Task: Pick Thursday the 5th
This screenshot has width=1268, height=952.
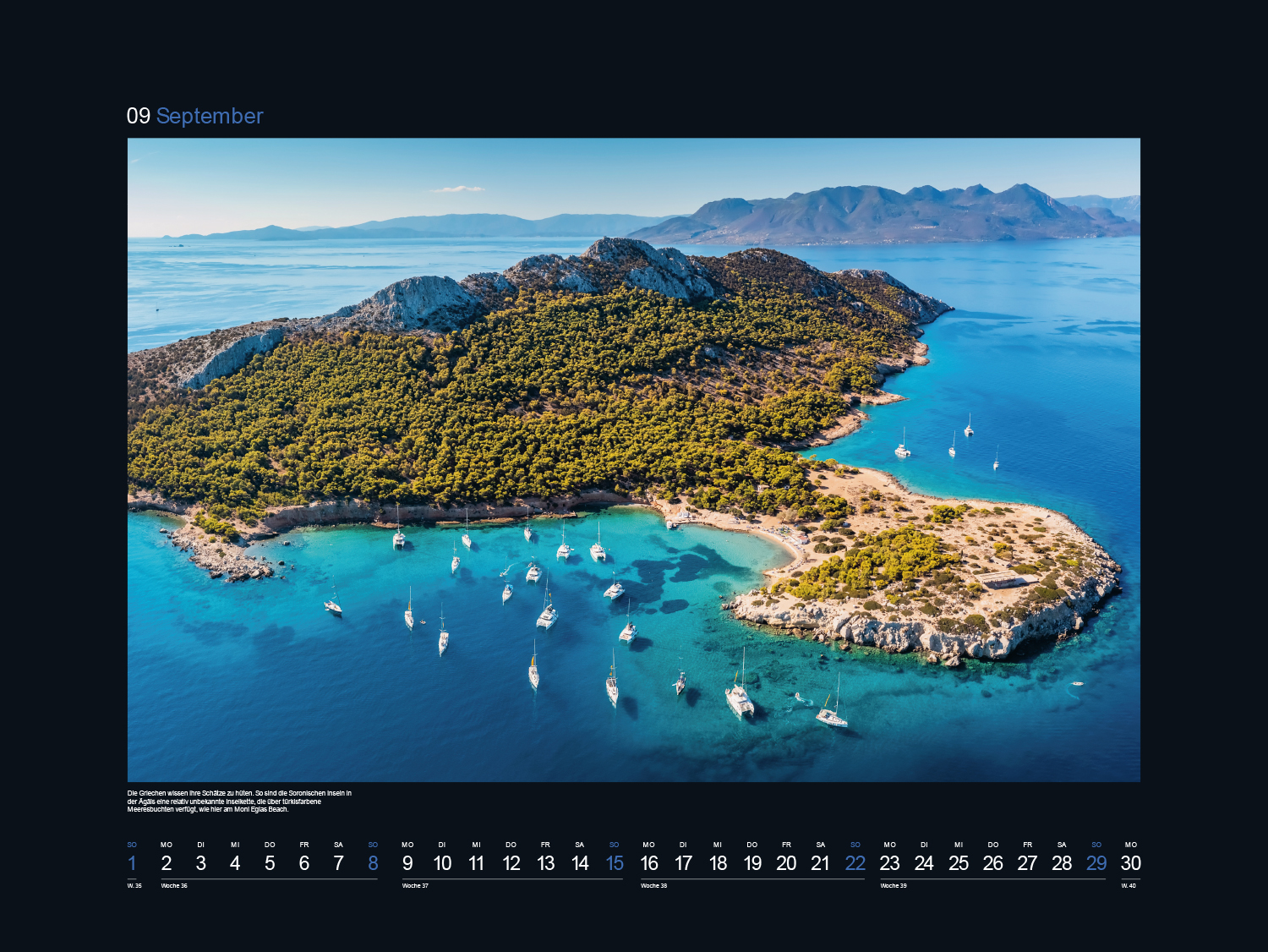Action: click(x=270, y=863)
